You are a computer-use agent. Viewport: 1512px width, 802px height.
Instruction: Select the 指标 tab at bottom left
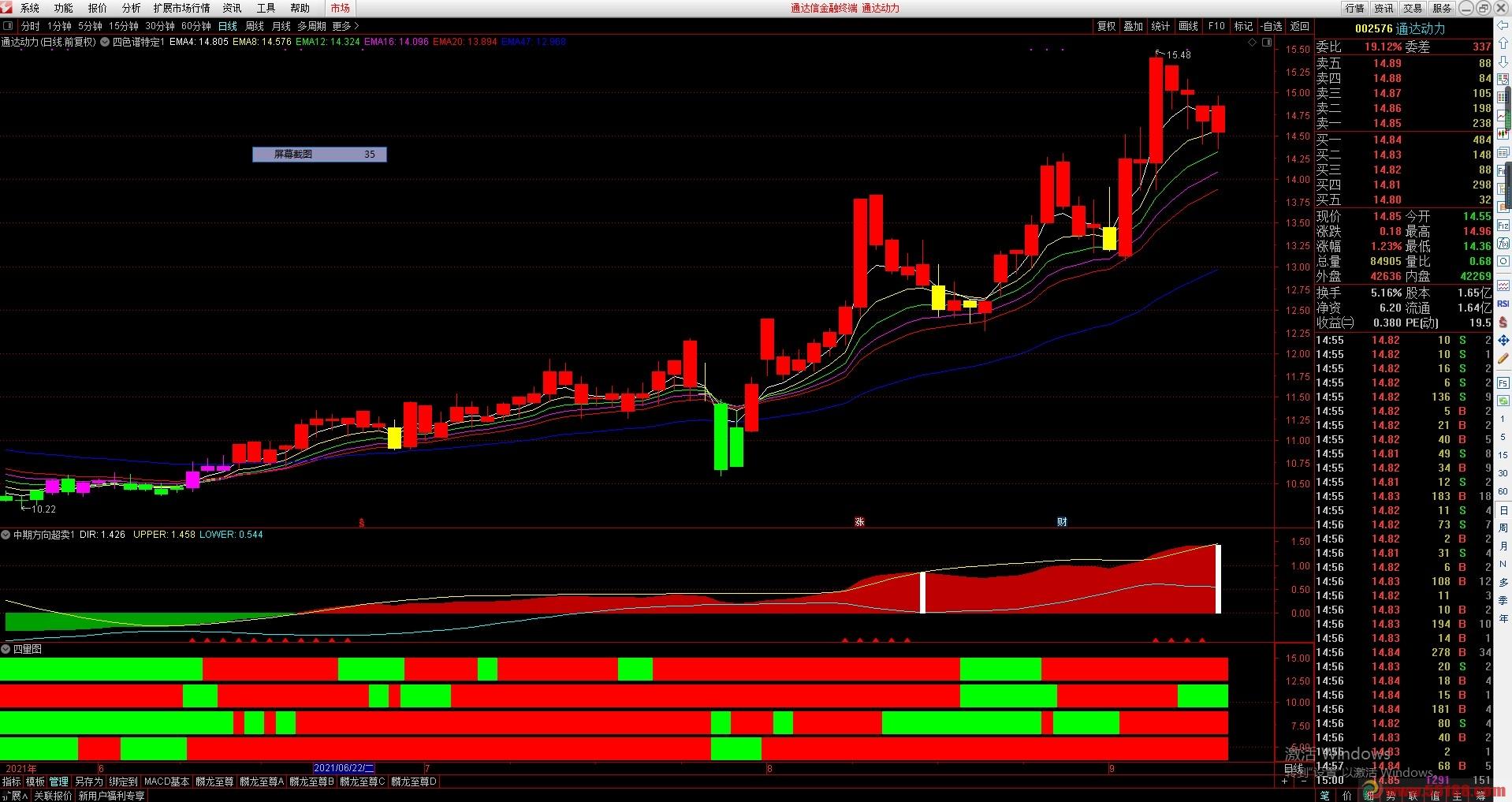click(x=12, y=781)
